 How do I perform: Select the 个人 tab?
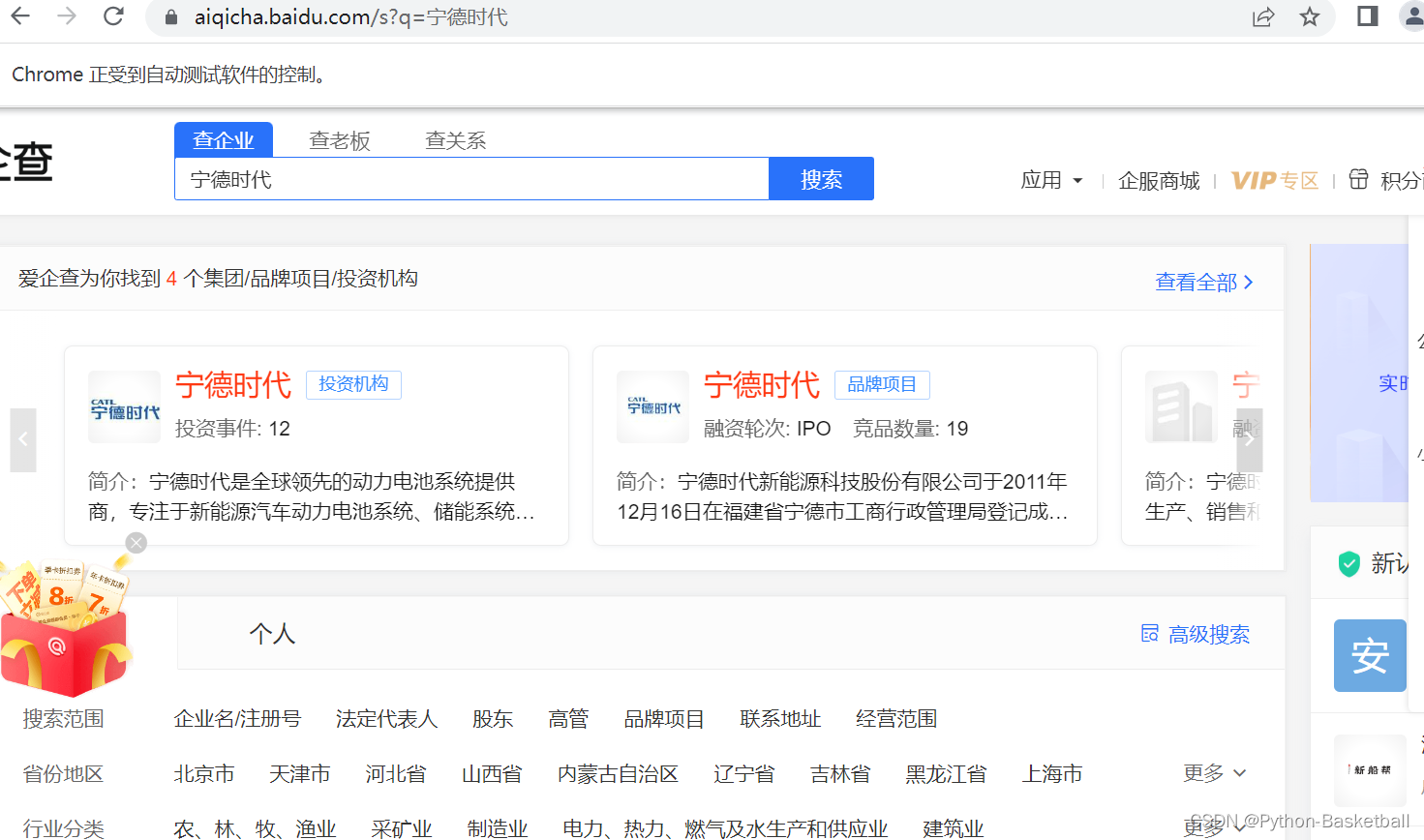click(272, 634)
